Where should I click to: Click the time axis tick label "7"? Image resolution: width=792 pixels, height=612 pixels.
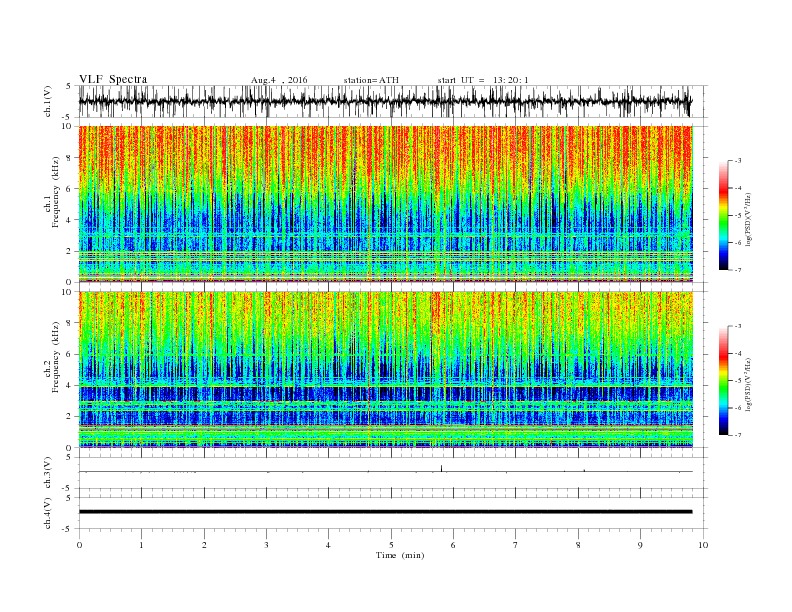pyautogui.click(x=516, y=545)
